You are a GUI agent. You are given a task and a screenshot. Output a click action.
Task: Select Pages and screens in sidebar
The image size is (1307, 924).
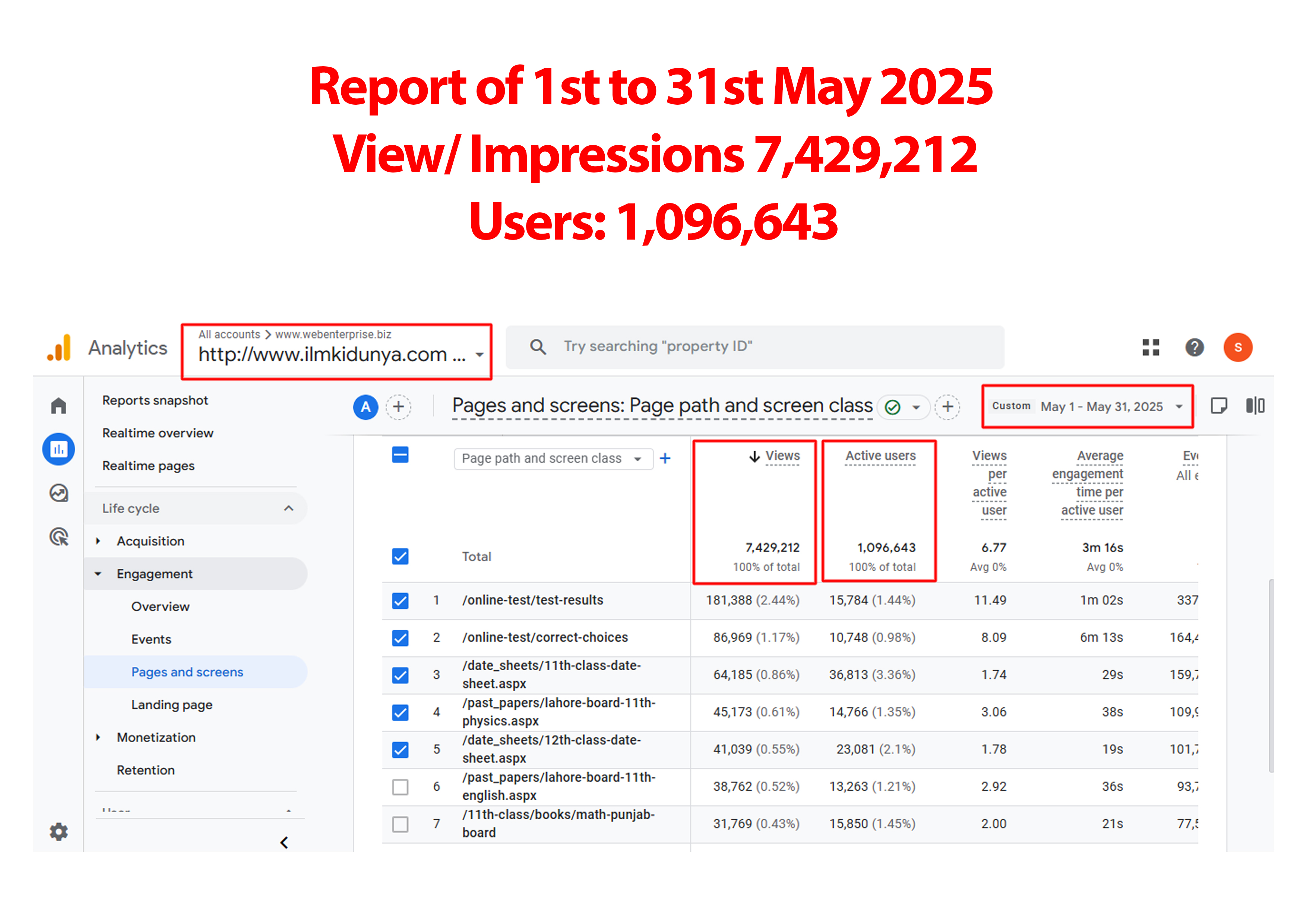click(x=195, y=672)
